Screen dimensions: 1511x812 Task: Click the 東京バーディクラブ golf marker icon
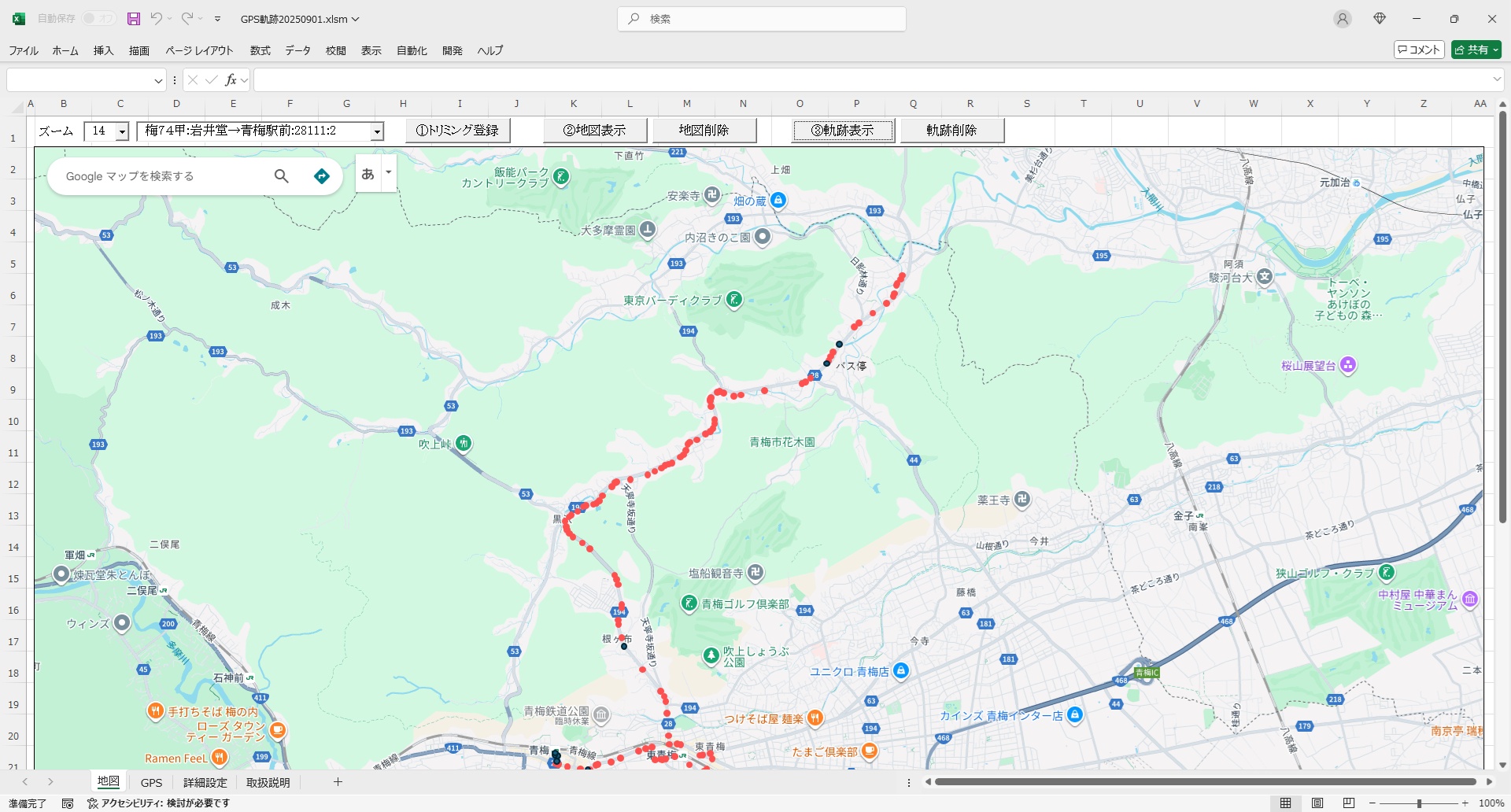coord(733,299)
